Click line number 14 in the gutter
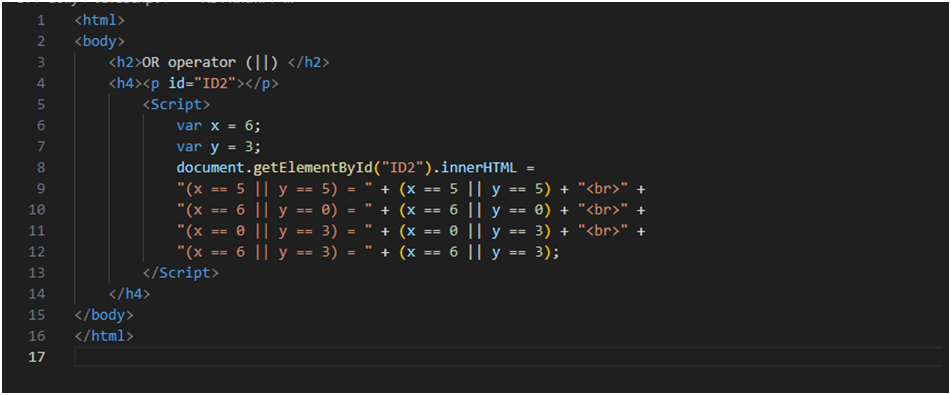Viewport: 951px width, 395px height. point(37,294)
